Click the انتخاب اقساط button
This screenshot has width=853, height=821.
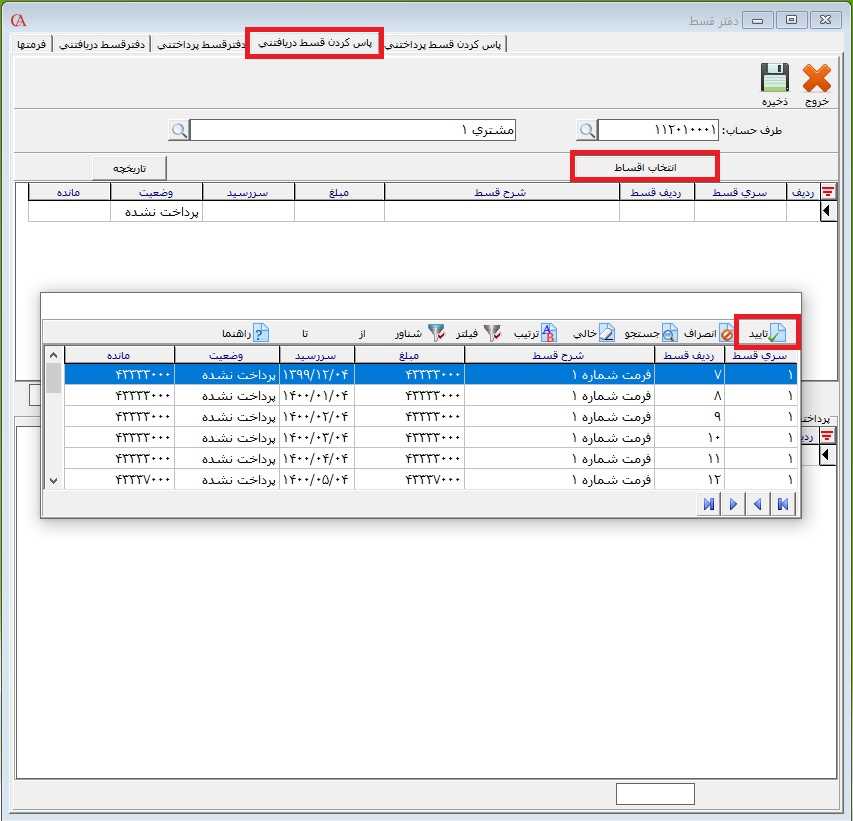[x=644, y=167]
